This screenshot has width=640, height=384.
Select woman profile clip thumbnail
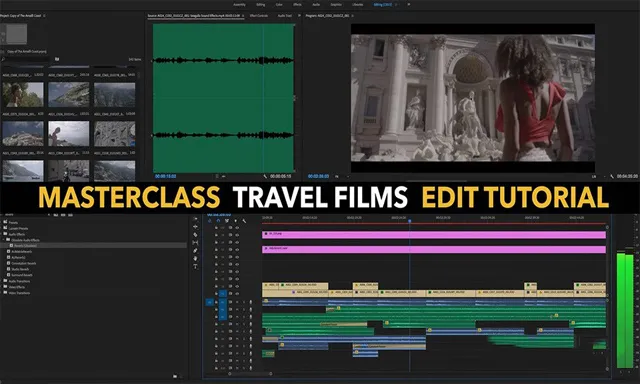click(x=23, y=95)
